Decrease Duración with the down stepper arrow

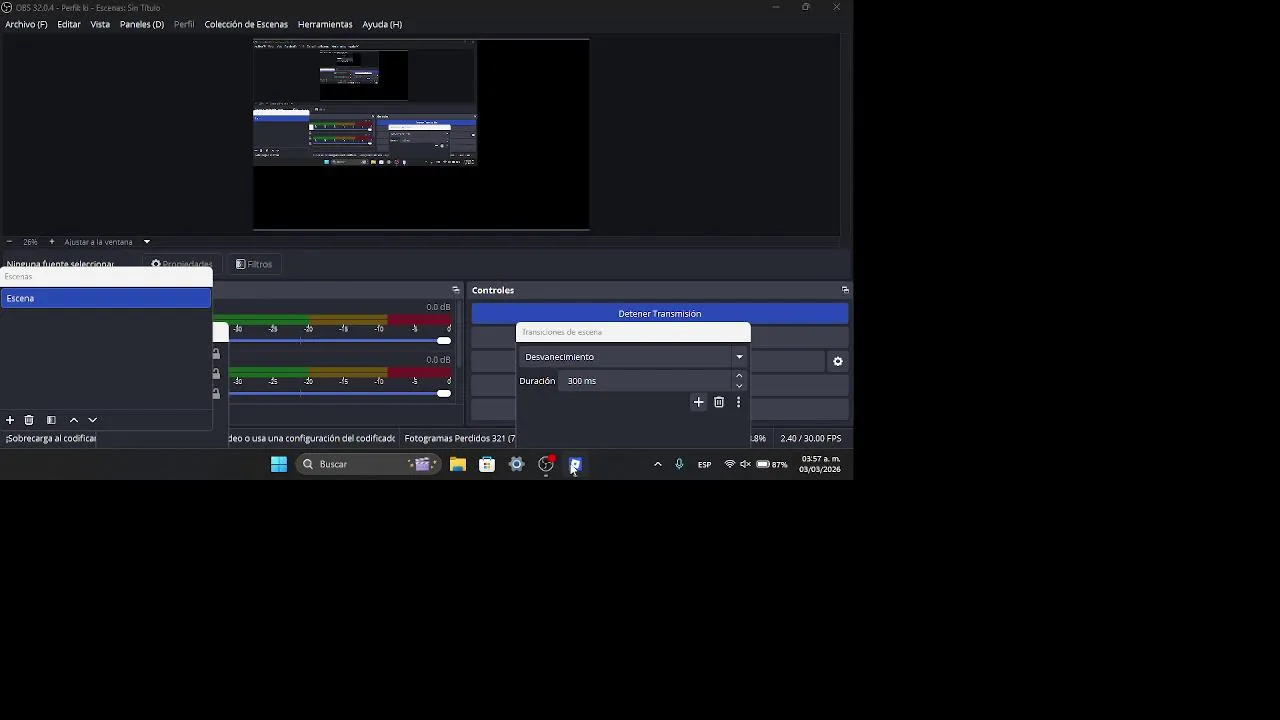739,386
